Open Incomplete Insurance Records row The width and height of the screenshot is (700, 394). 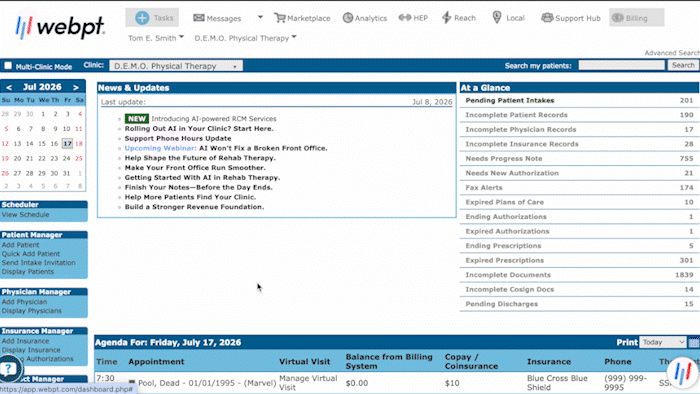click(579, 144)
